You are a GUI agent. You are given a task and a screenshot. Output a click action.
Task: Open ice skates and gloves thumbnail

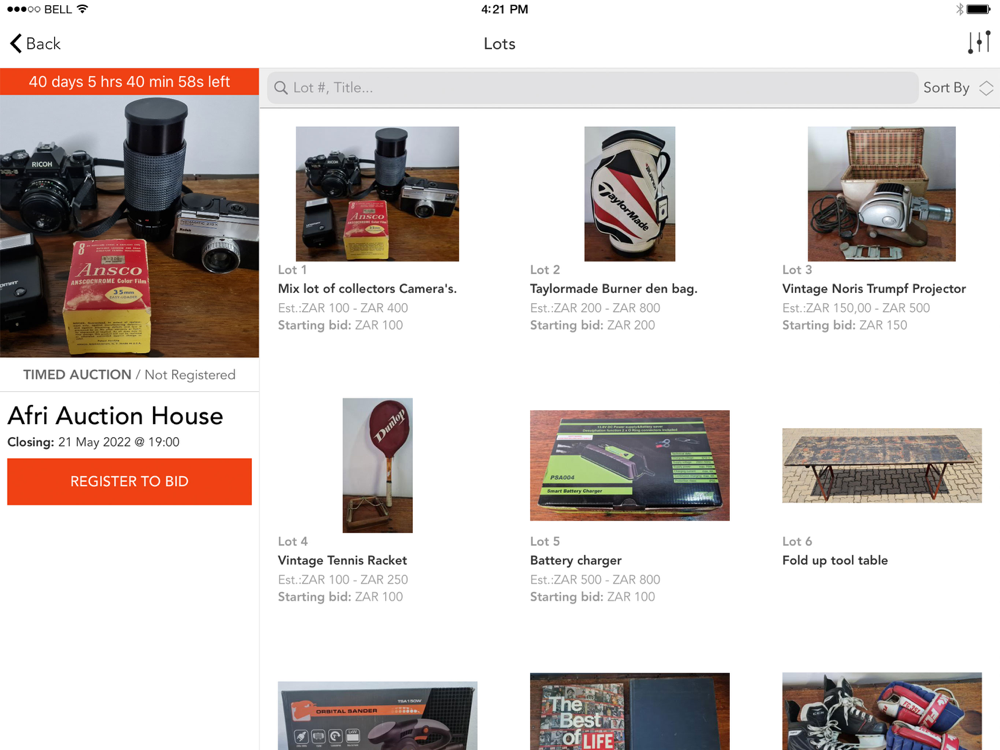881,711
